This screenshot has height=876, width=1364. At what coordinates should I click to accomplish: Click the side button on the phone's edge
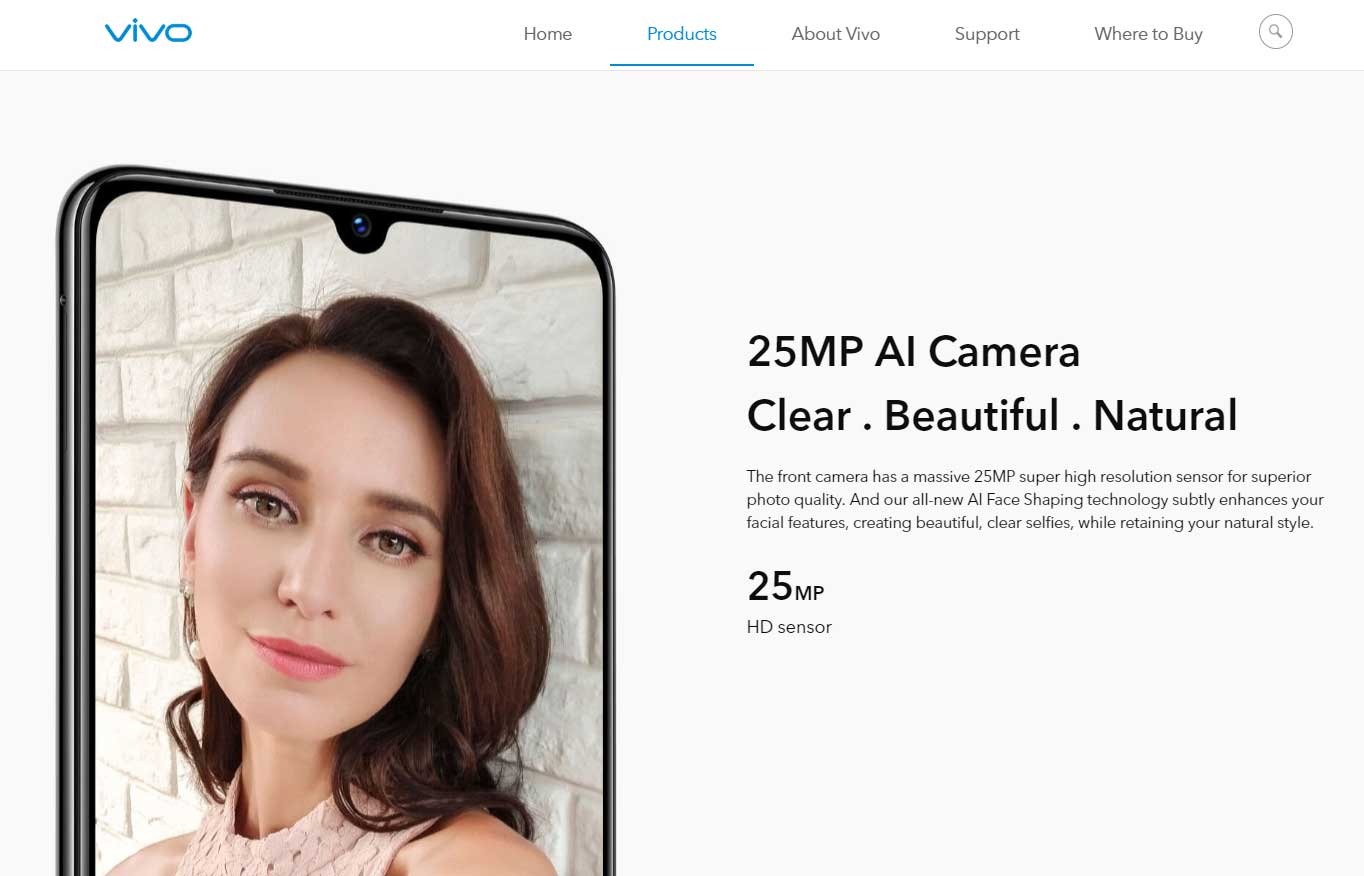[62, 300]
